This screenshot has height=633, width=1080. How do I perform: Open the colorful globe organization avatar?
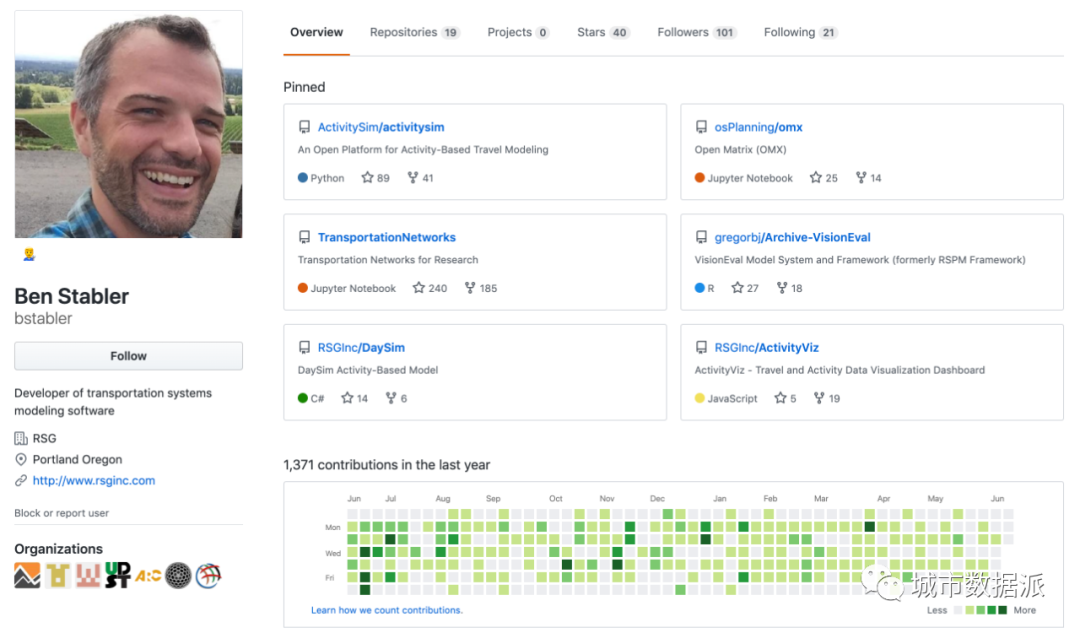pyautogui.click(x=208, y=575)
